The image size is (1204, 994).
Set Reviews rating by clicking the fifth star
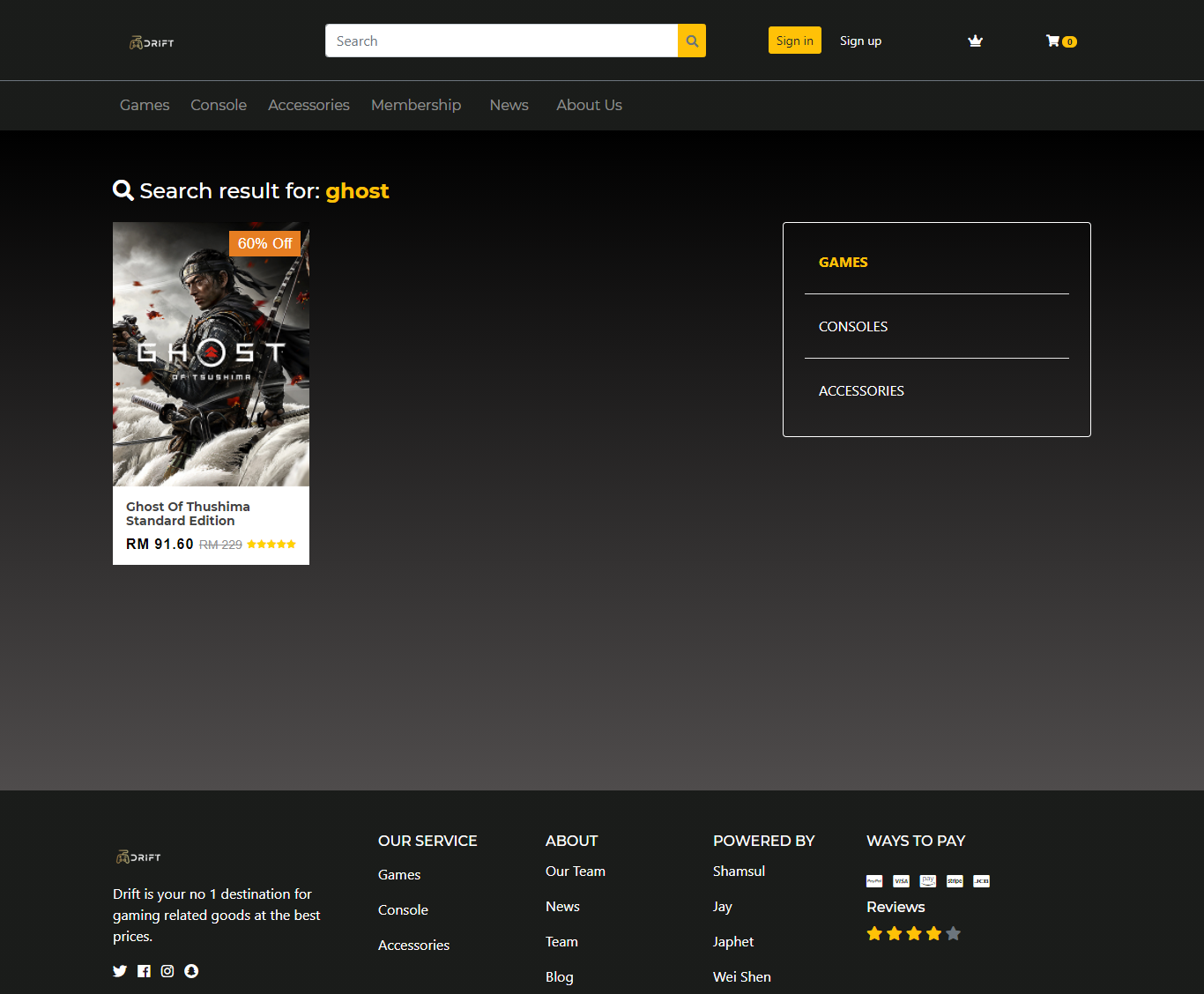(953, 933)
